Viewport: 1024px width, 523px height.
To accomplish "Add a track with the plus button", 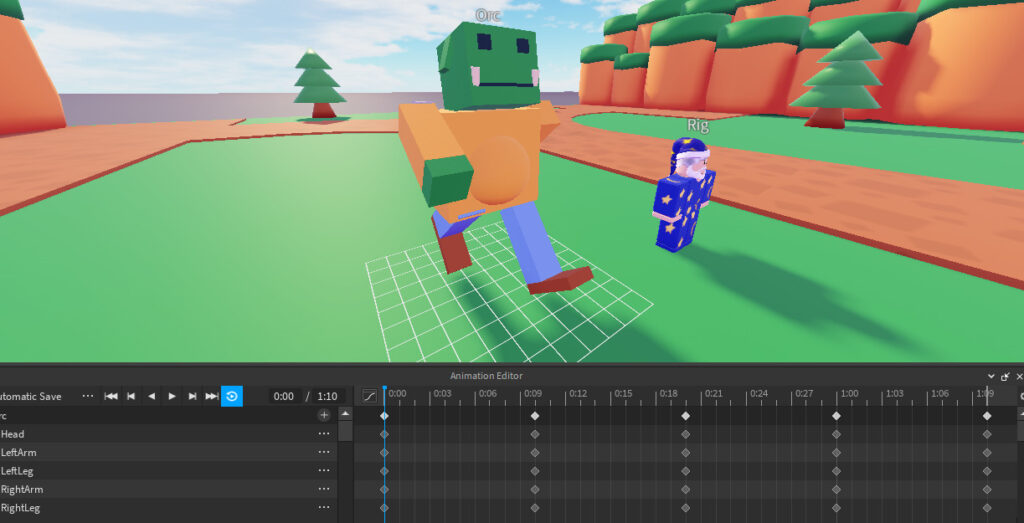I will tap(324, 415).
